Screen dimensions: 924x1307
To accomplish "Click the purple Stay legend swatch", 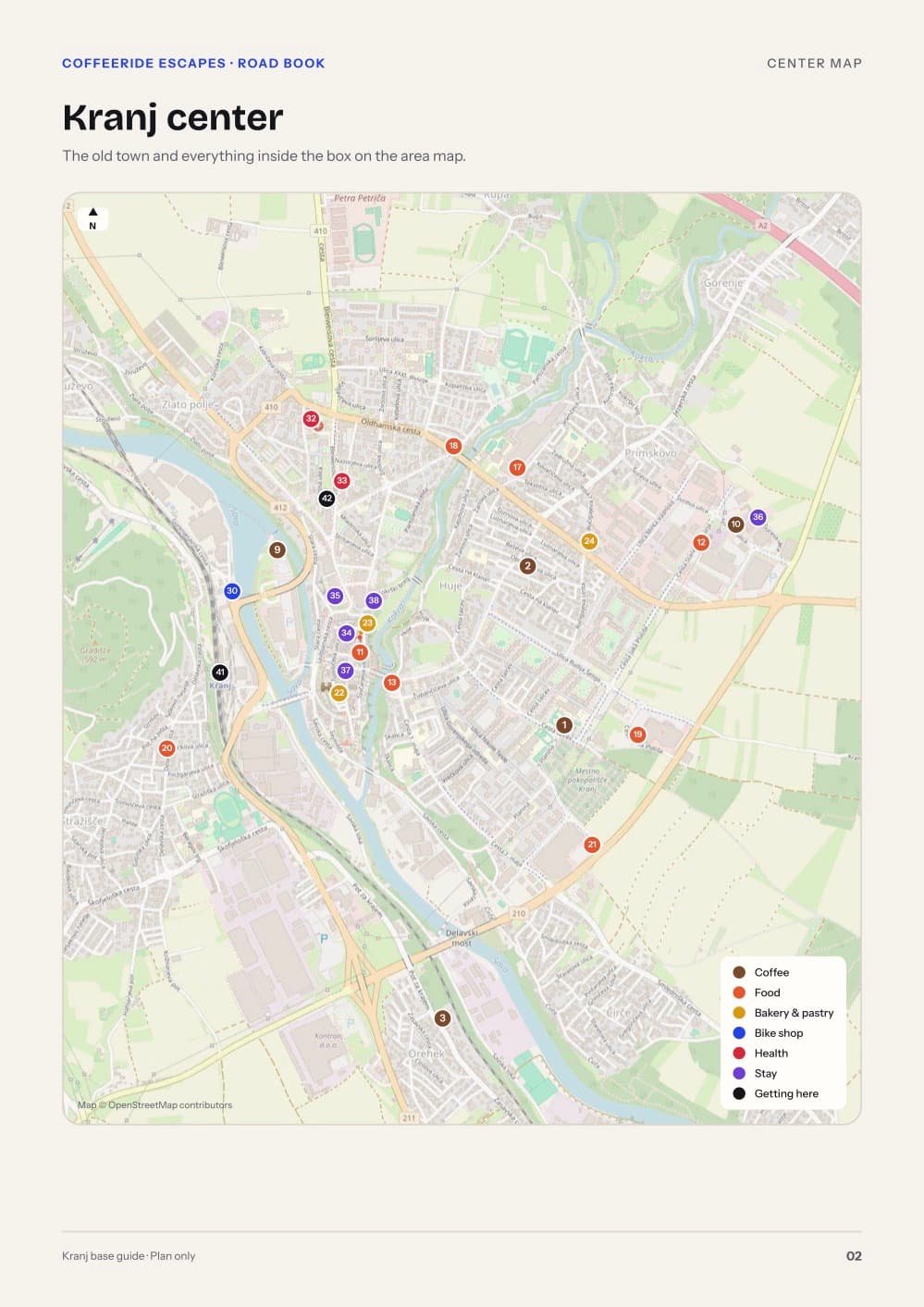I will 739,1073.
